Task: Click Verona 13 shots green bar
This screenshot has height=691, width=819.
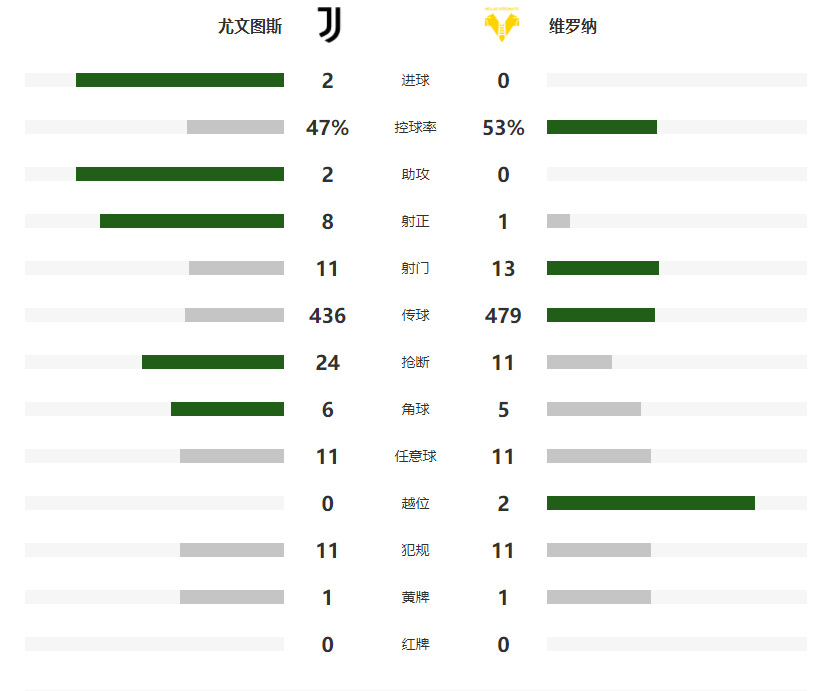Action: [603, 268]
